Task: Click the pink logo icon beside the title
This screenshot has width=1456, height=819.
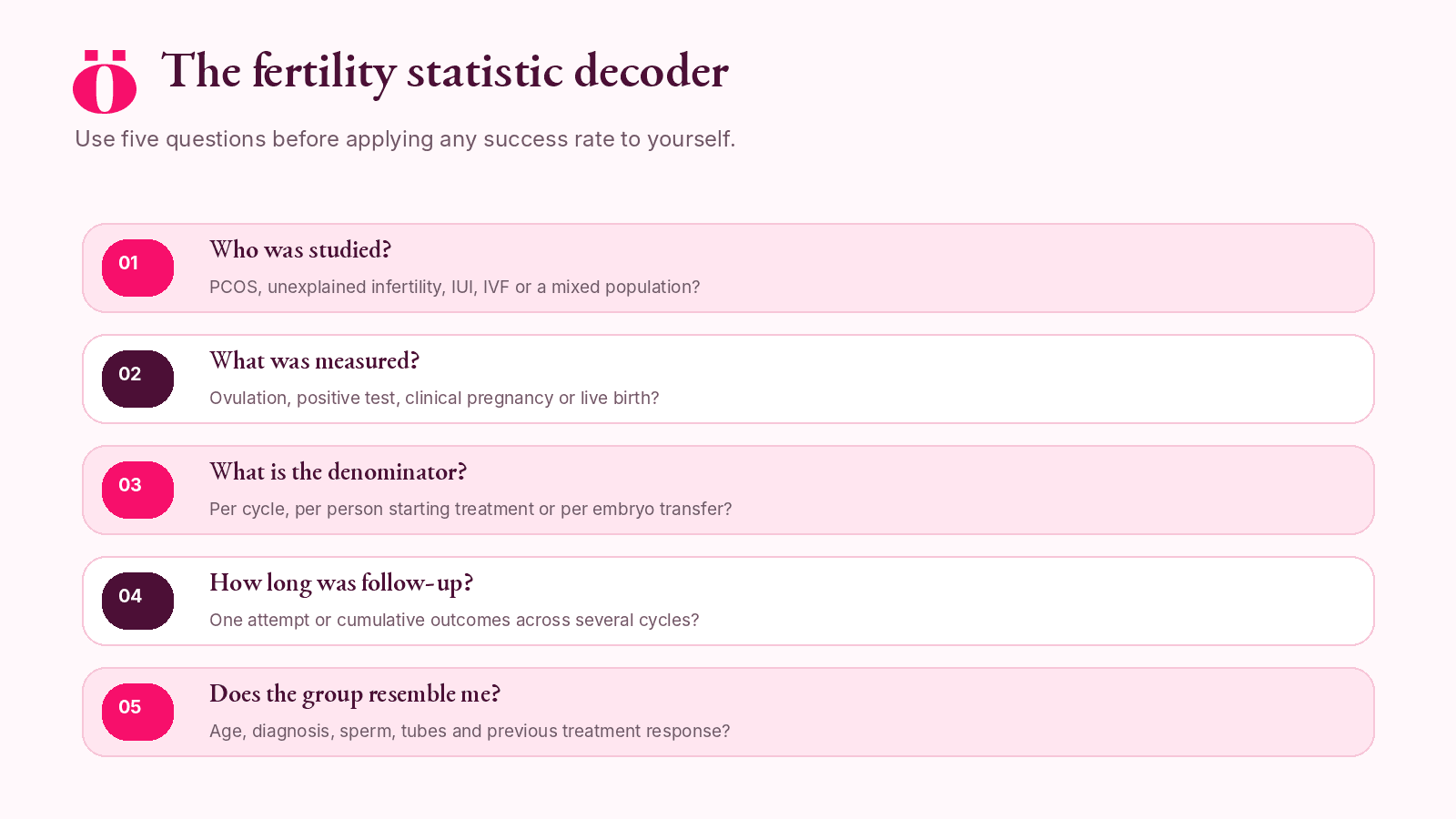Action: (x=105, y=82)
